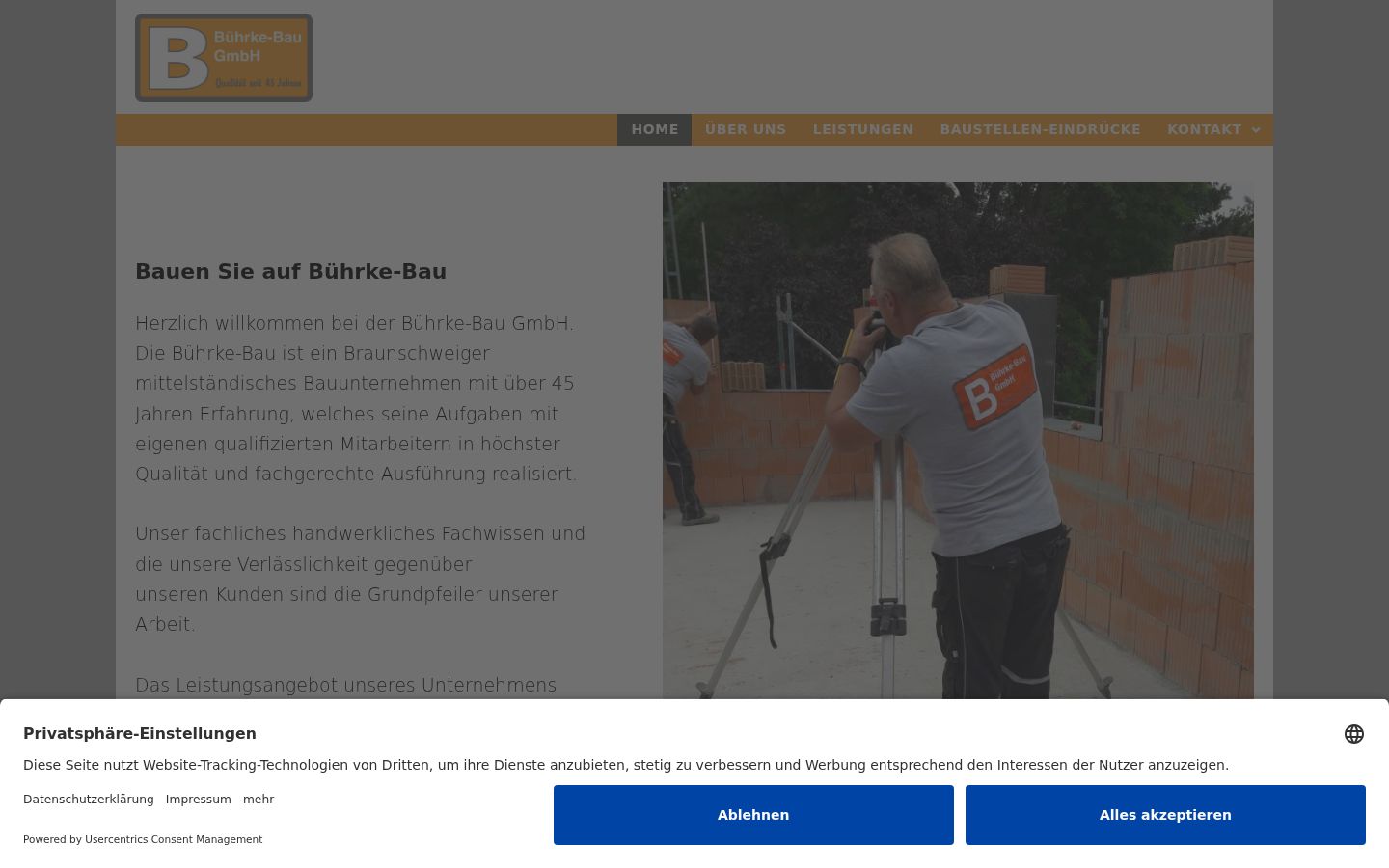This screenshot has width=1389, height=868.
Task: Click 'Powered by Usercentrics Consent Management' text
Action: click(143, 839)
